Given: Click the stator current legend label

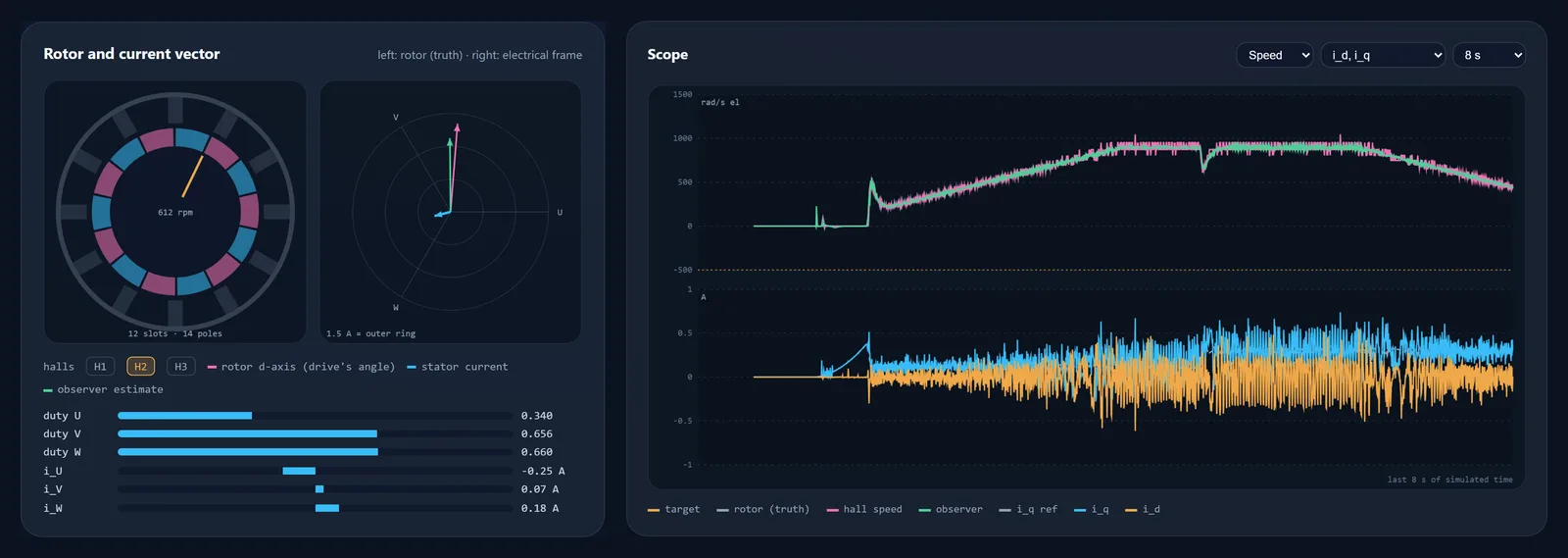Looking at the screenshot, I should (458, 367).
